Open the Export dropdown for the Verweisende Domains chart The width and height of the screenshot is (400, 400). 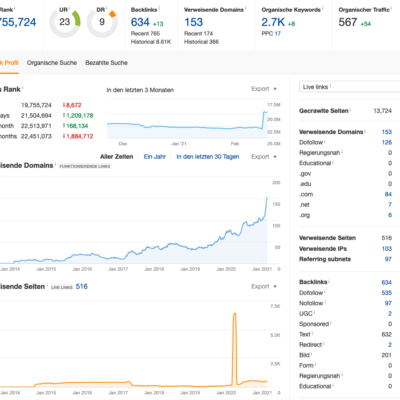(x=264, y=157)
